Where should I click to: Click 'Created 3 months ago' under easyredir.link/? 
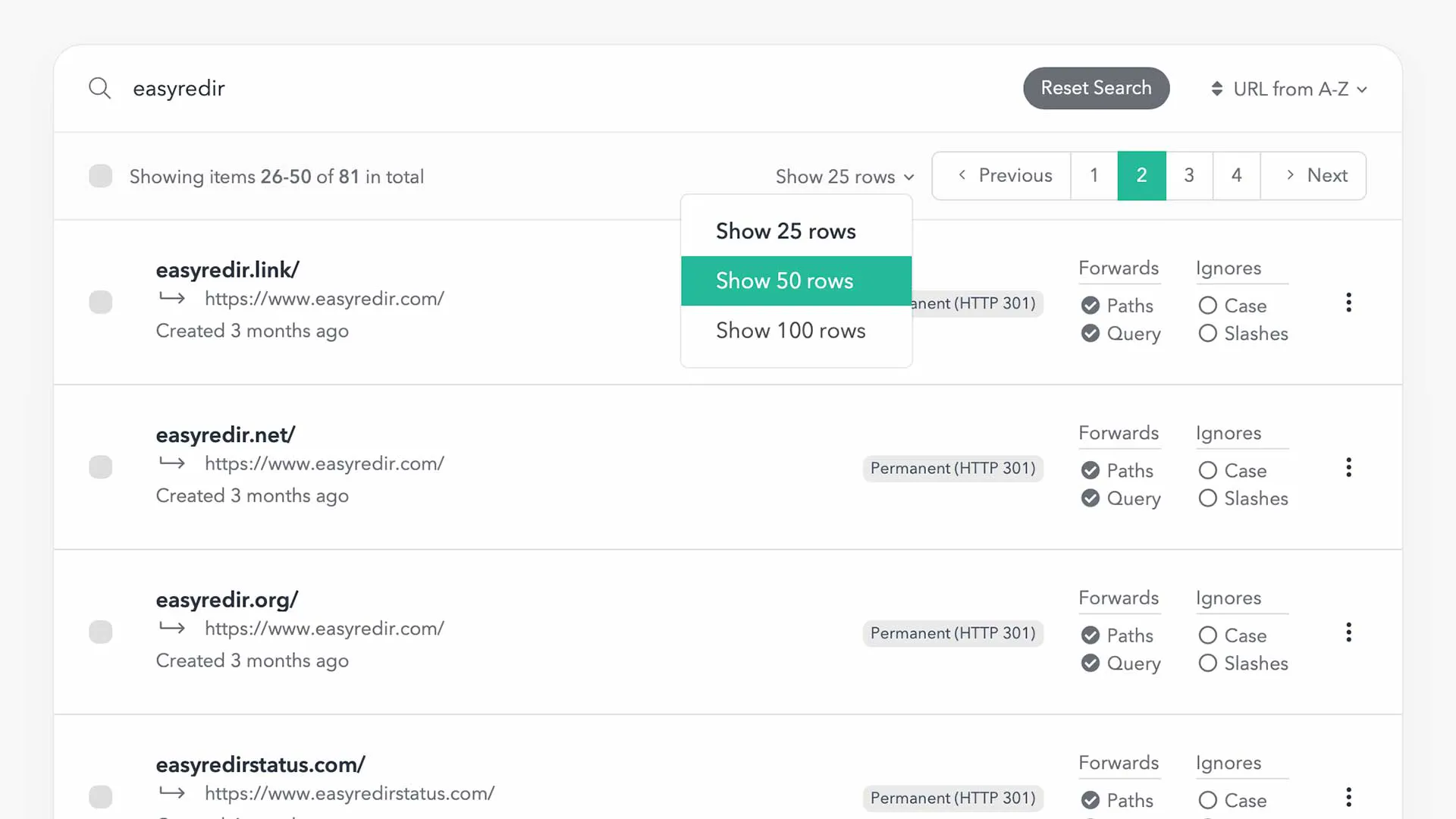[252, 331]
